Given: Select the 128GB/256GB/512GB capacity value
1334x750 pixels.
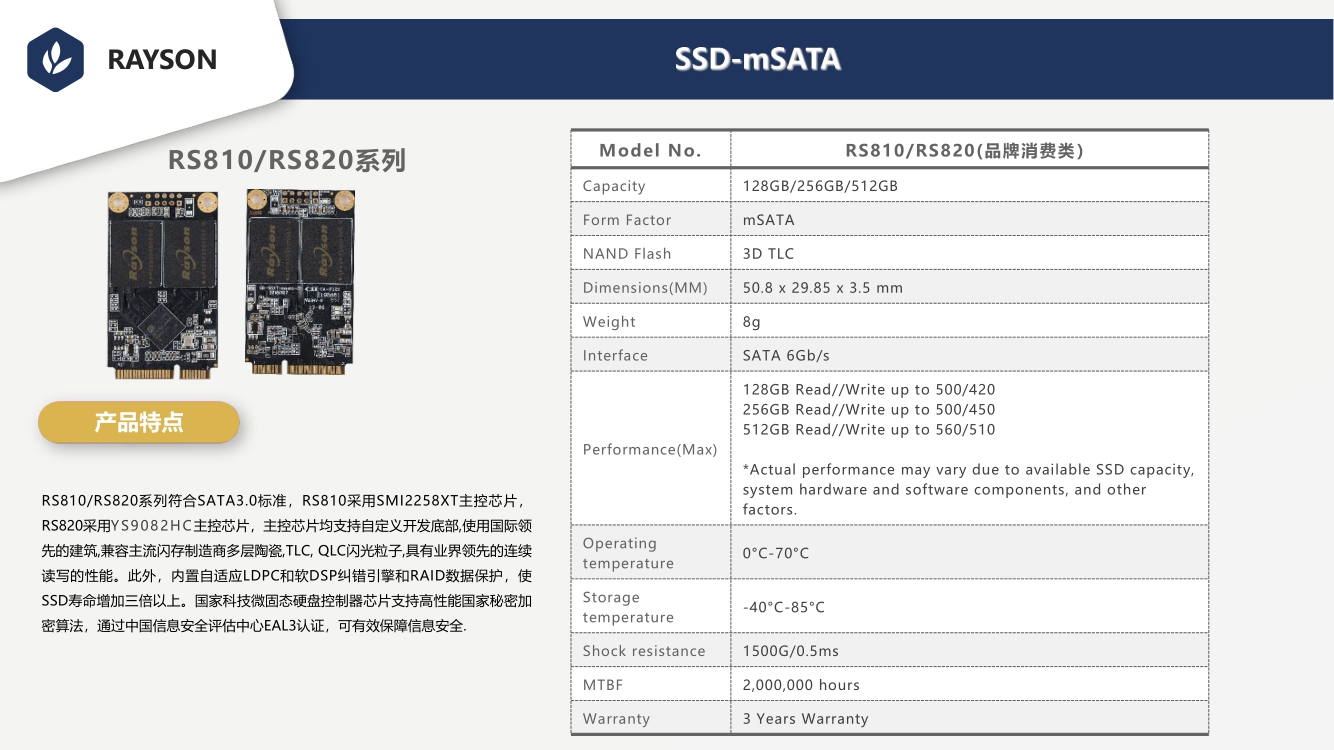Looking at the screenshot, I should [820, 186].
